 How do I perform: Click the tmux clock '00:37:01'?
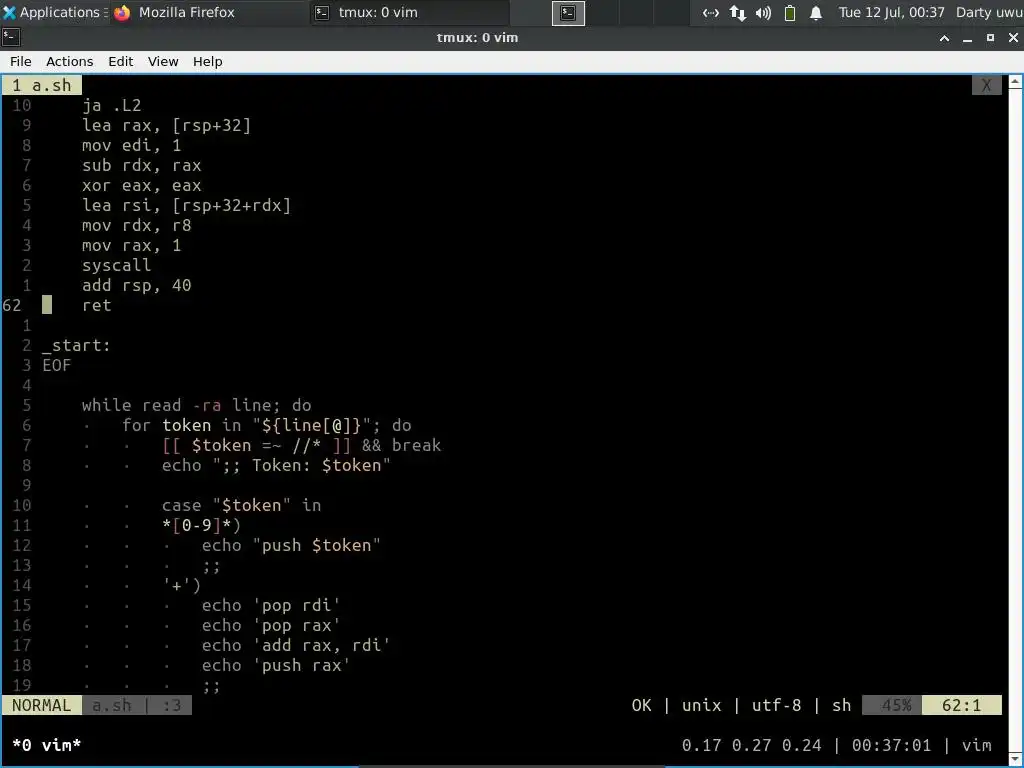tap(891, 745)
